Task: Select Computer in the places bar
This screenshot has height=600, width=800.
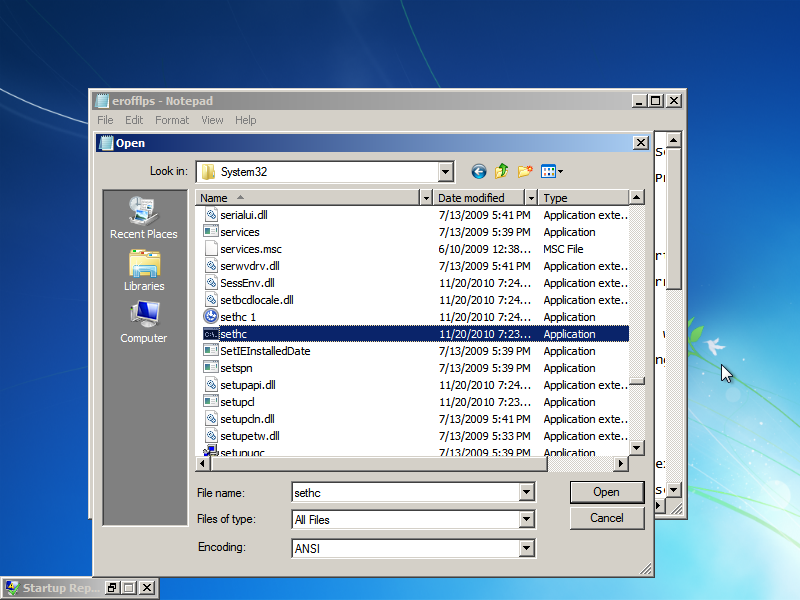Action: coord(144,322)
